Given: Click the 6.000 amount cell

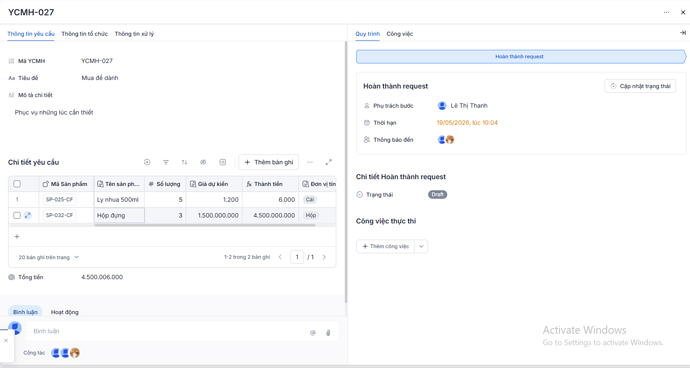Looking at the screenshot, I should (x=270, y=200).
